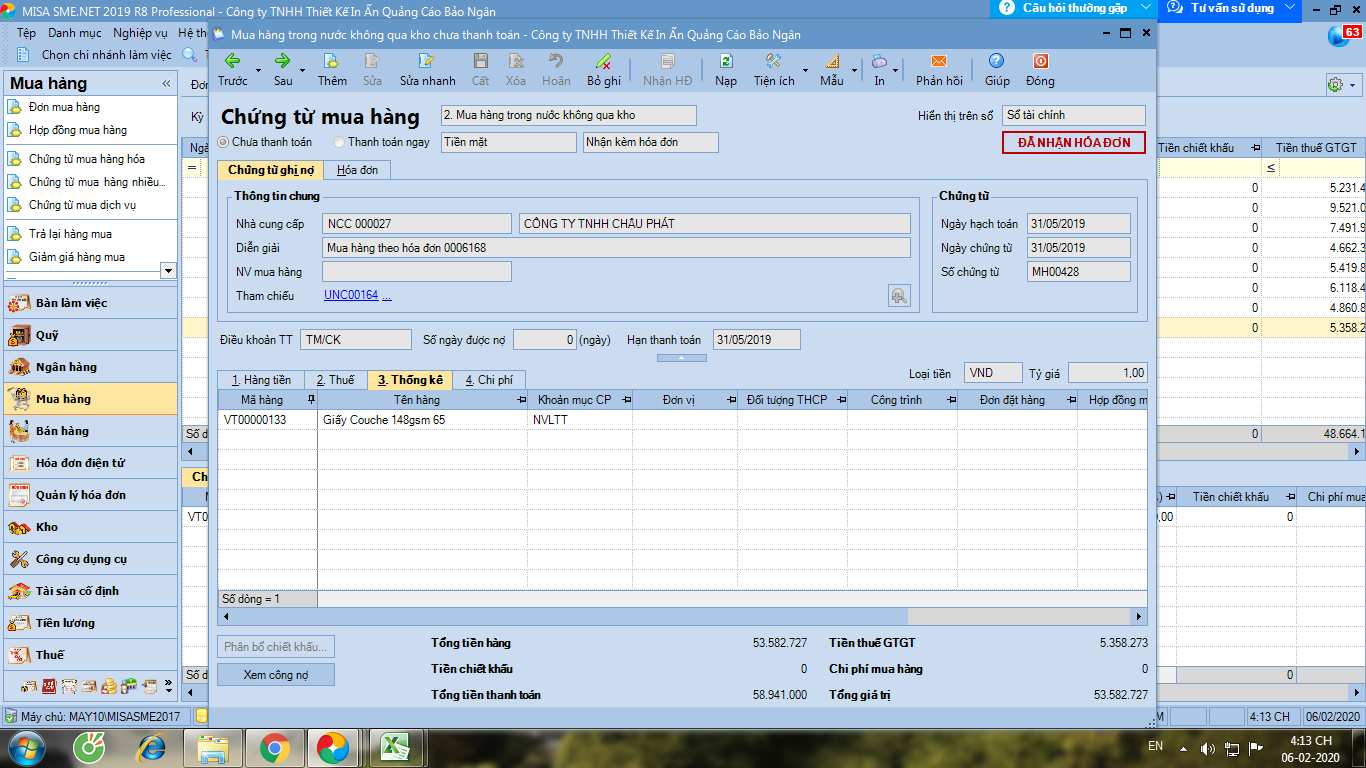Click Mã hàng cell VT00000133
This screenshot has height=768, width=1366.
[267, 420]
